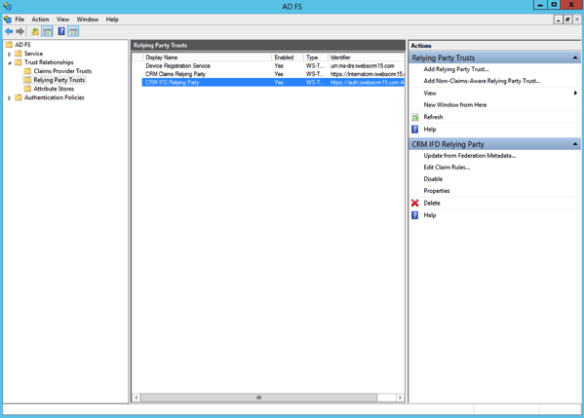
Task: Click New Window from Here action
Action: pyautogui.click(x=455, y=105)
